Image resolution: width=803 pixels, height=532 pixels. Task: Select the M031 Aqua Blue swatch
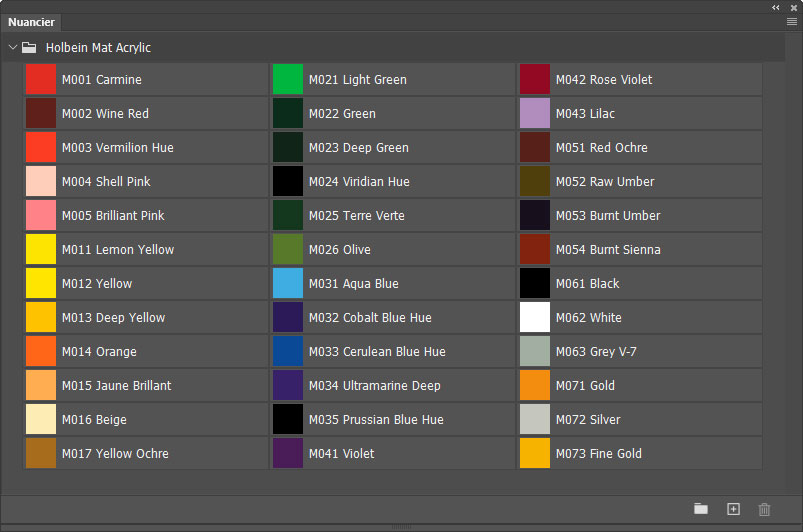point(288,283)
